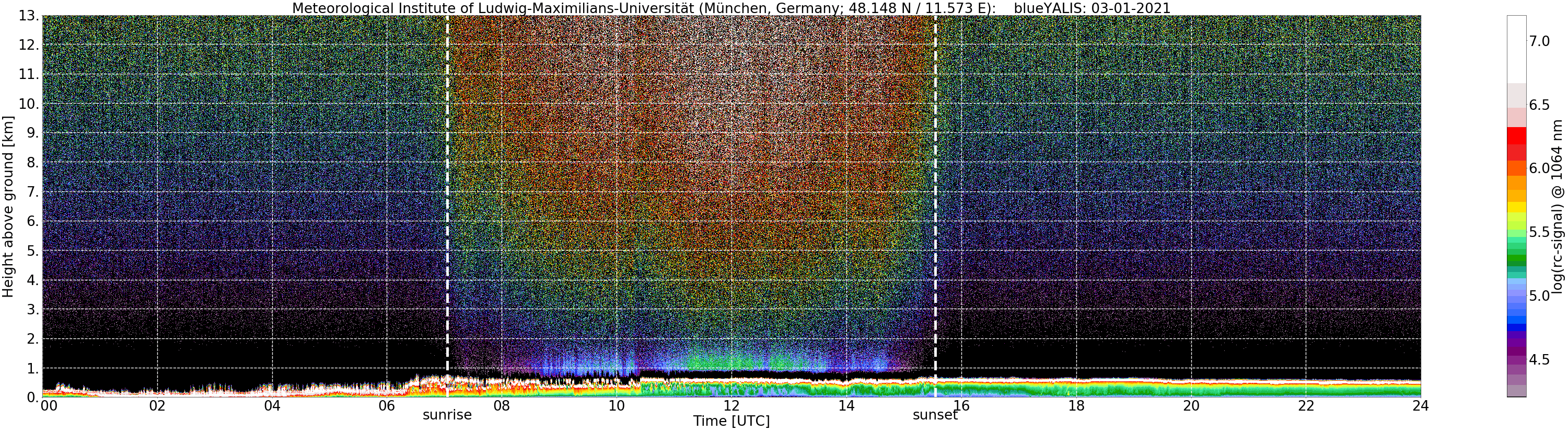Click the color scale bar beside the plot
1568x431 pixels.
[1516, 206]
